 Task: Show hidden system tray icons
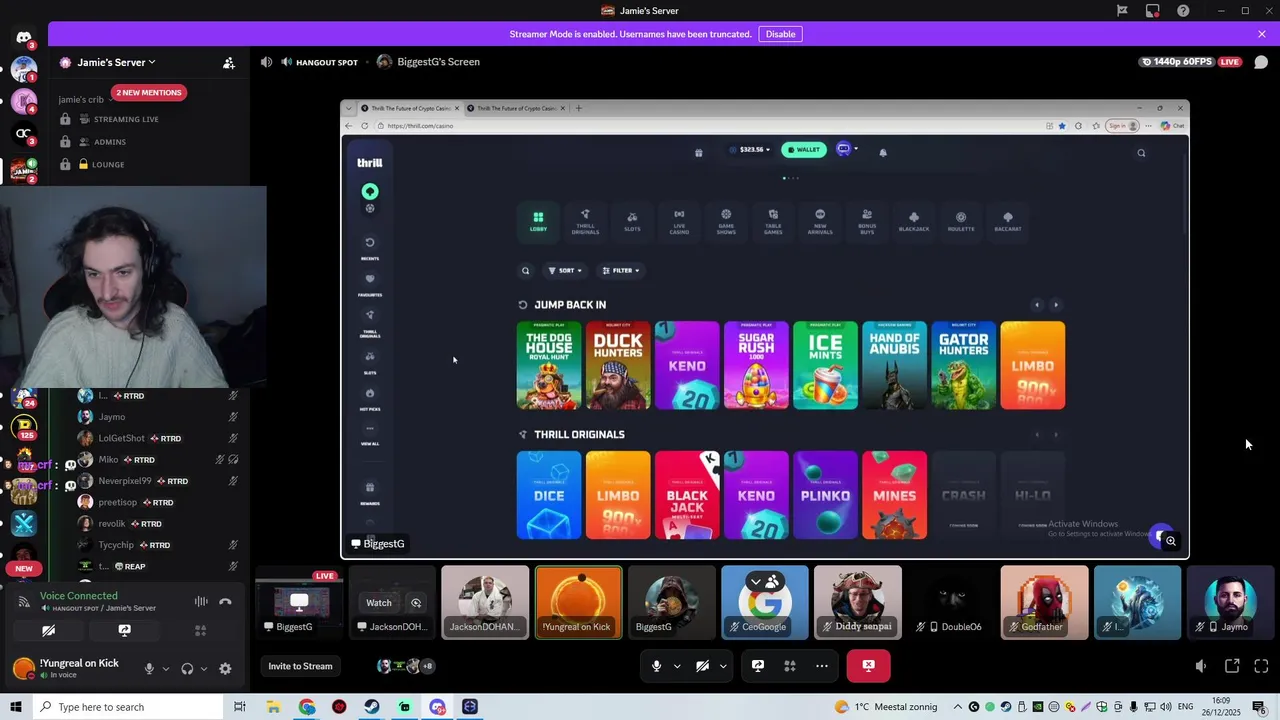tap(957, 707)
